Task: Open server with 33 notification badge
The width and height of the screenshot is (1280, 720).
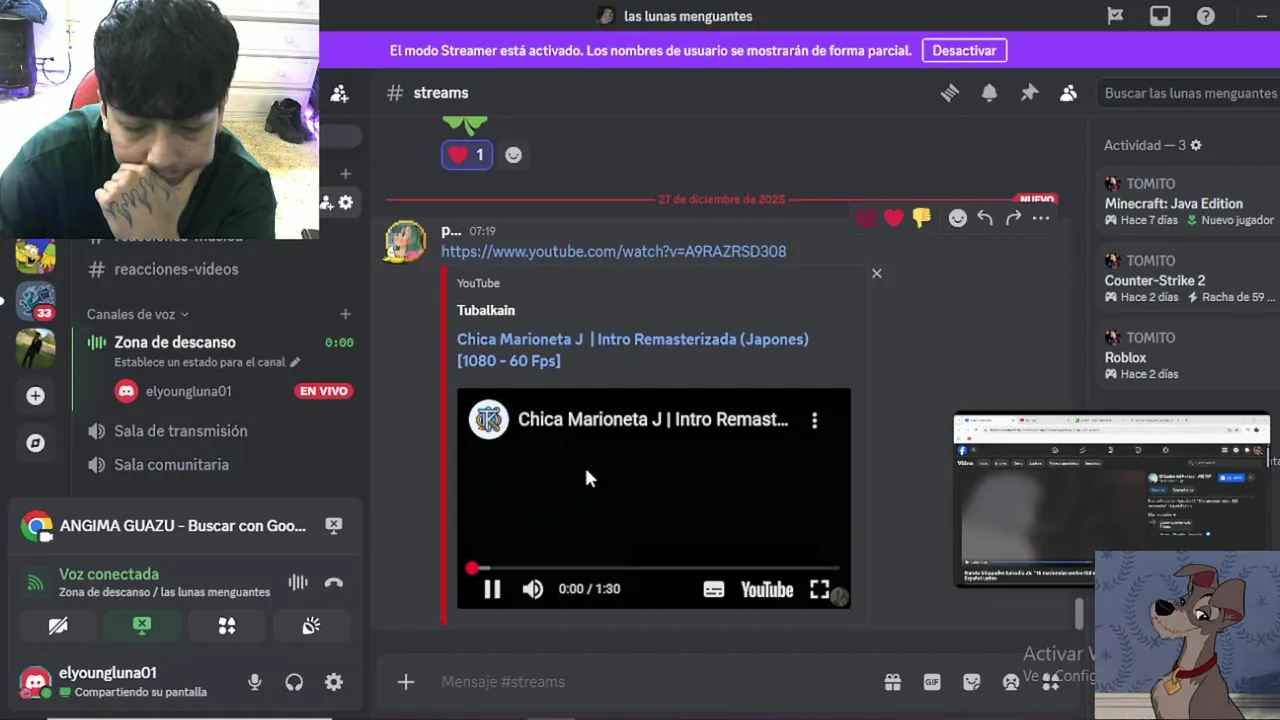Action: [35, 300]
